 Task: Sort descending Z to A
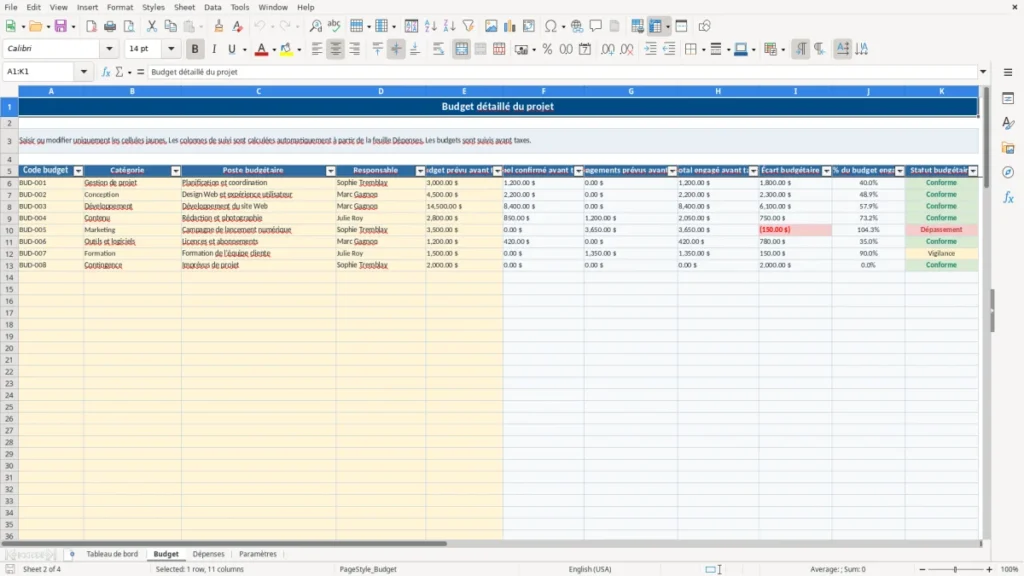pos(449,26)
